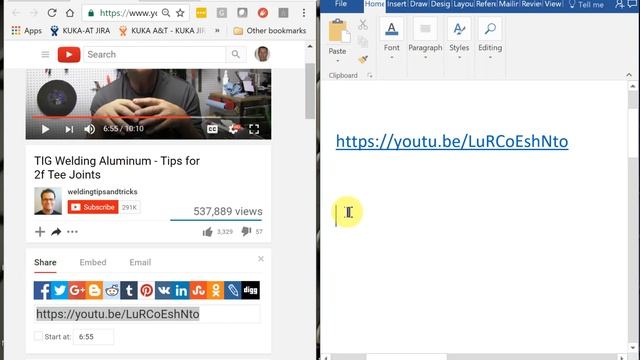Screen dimensions: 640x360
Task: Open the weldingtipsandtricks channel name
Action: [102, 191]
